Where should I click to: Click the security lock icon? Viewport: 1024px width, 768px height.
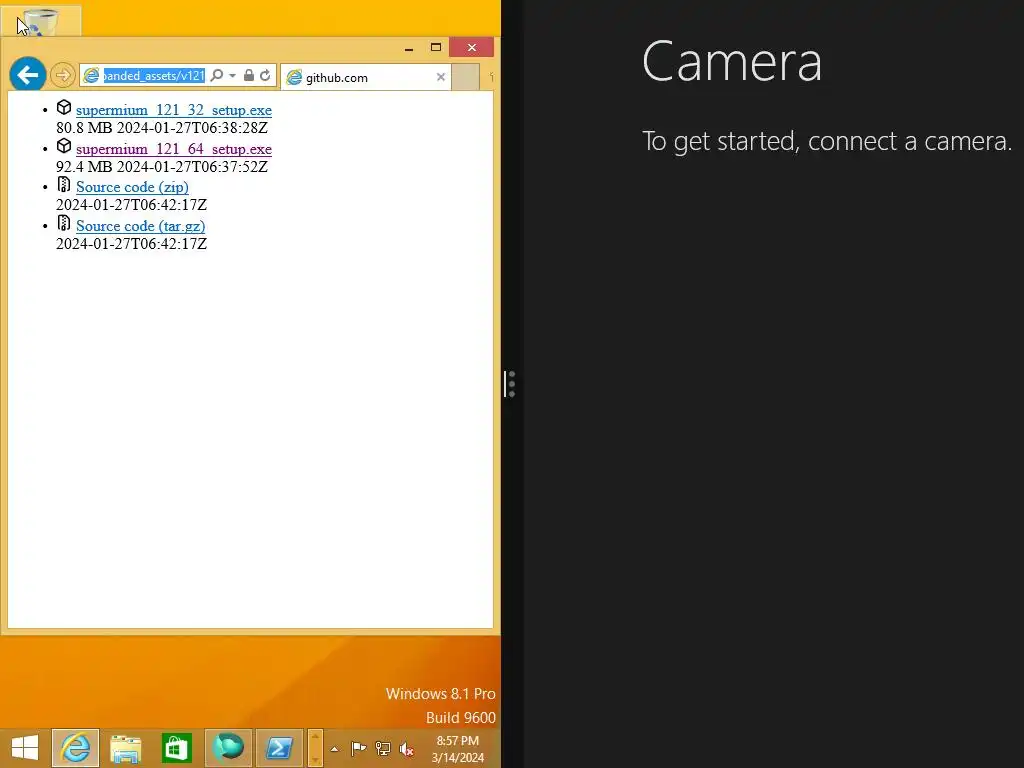coord(249,75)
